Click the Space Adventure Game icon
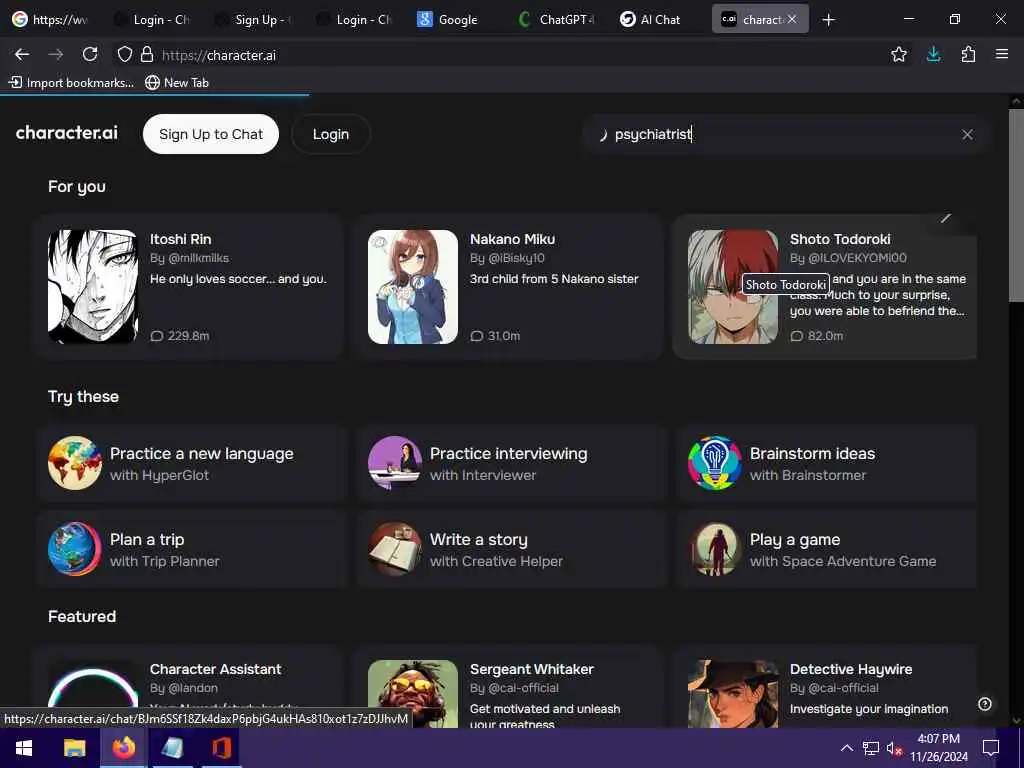1024x768 pixels. (x=714, y=549)
